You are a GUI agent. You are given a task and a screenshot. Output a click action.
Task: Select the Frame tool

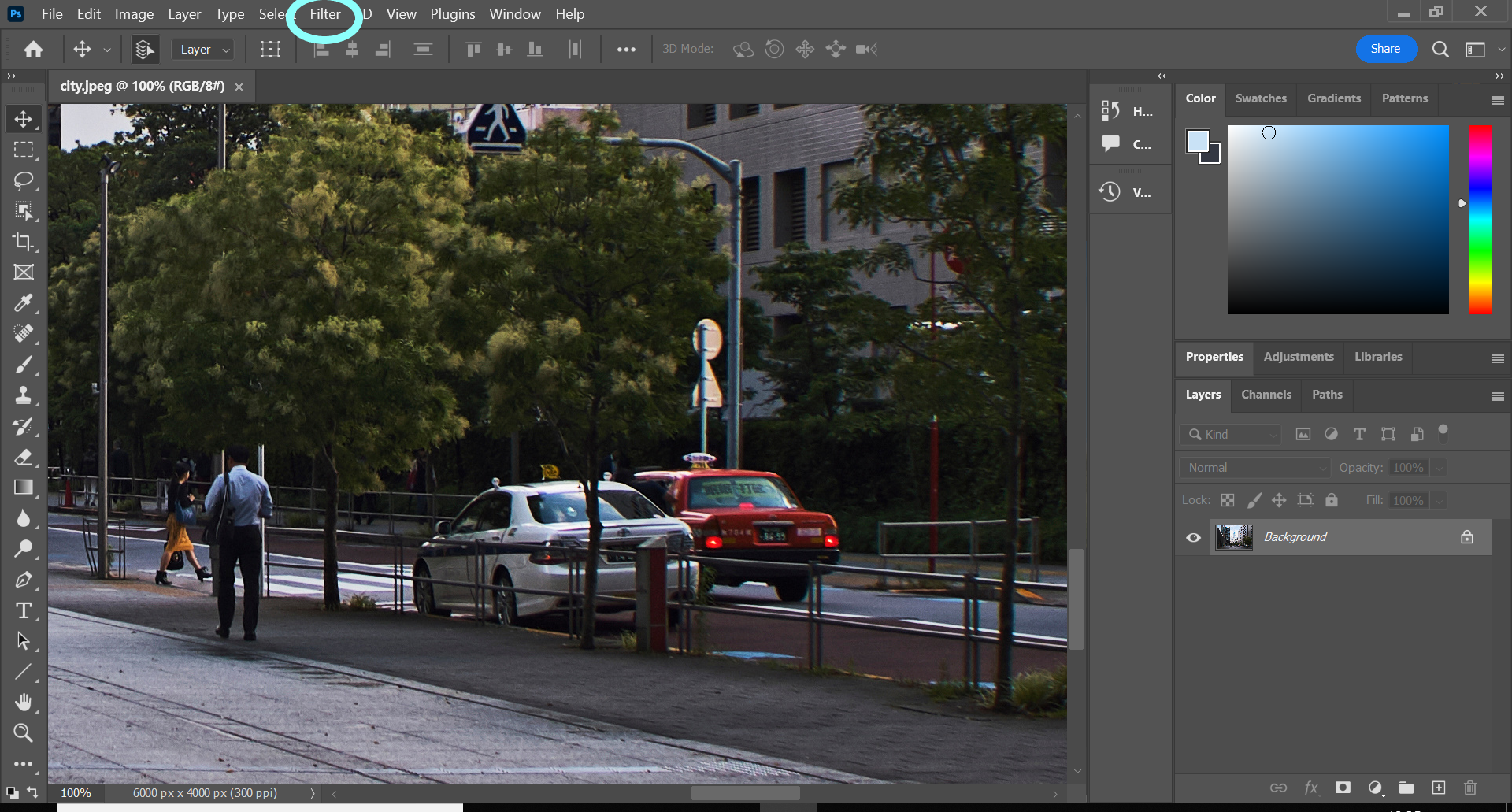tap(23, 273)
